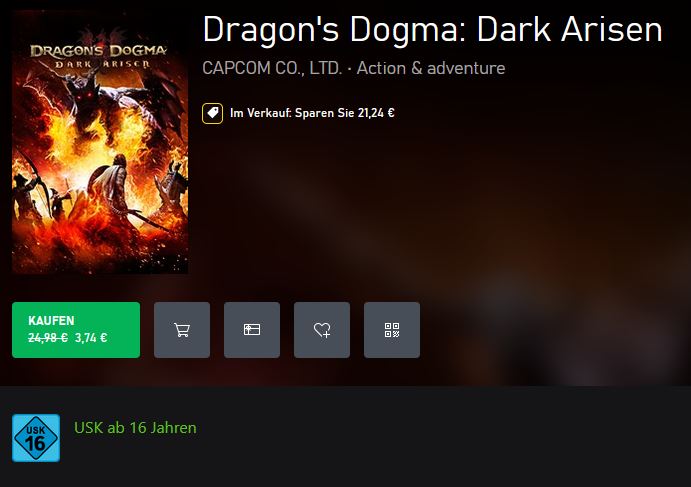
Task: Add the game to the shopping cart
Action: tap(182, 330)
